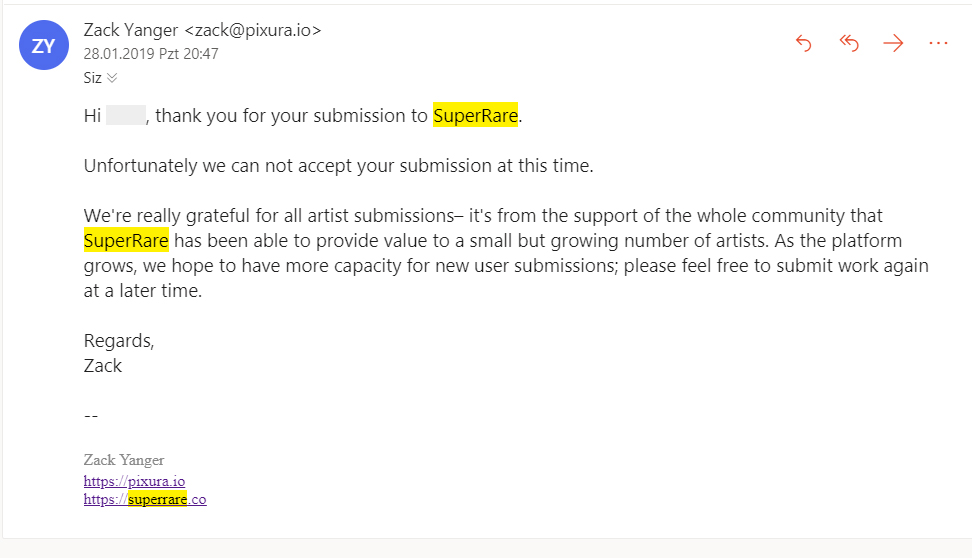Image resolution: width=972 pixels, height=558 pixels.
Task: Open the three-dots more actions menu
Action: pyautogui.click(x=939, y=43)
